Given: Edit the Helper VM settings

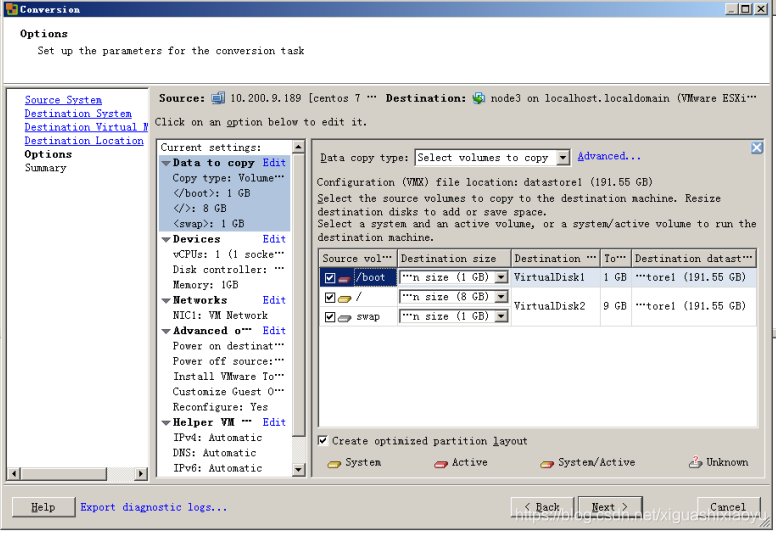Looking at the screenshot, I should pos(274,422).
